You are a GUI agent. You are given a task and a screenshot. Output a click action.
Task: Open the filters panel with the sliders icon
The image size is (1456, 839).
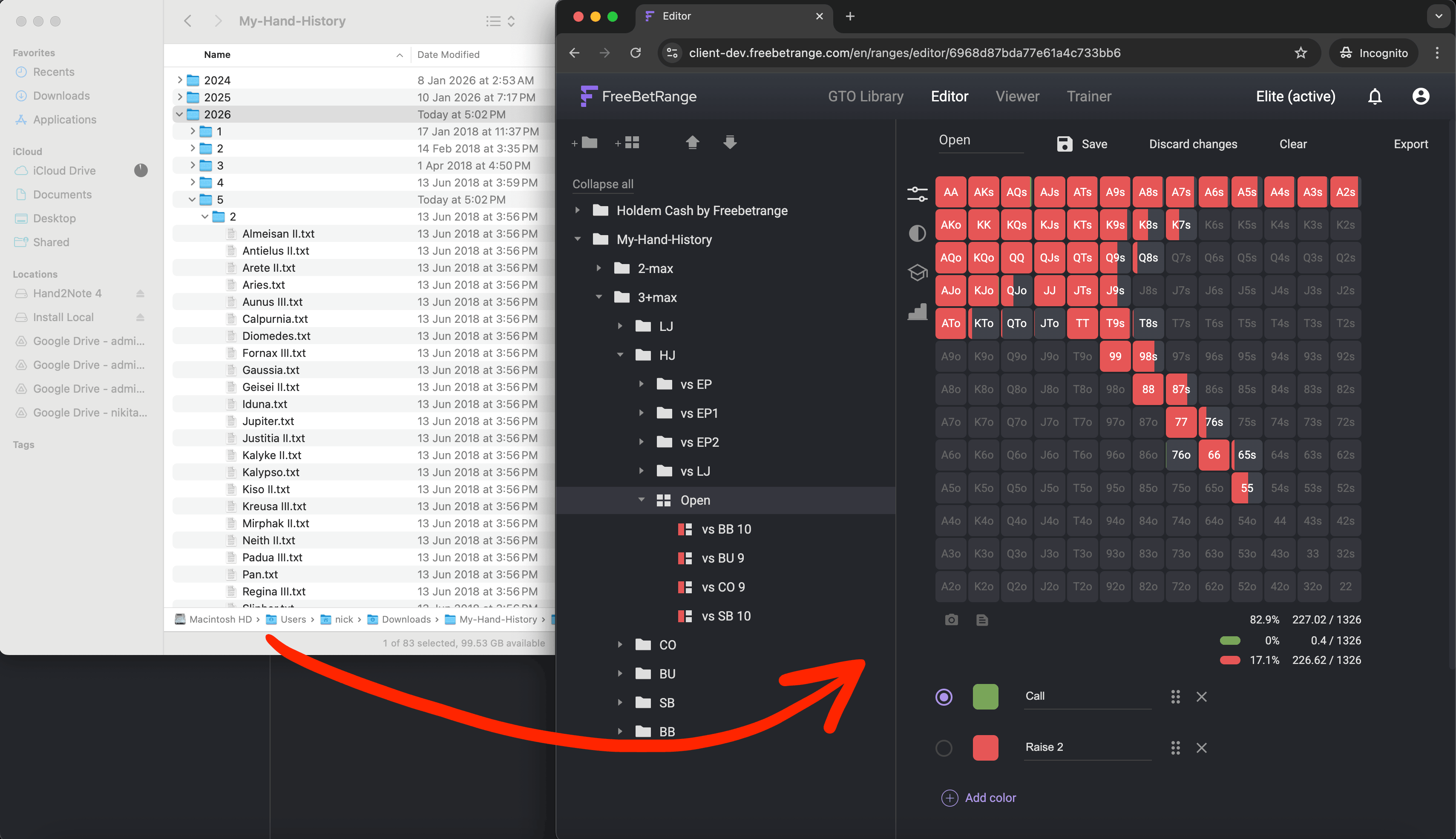917,194
